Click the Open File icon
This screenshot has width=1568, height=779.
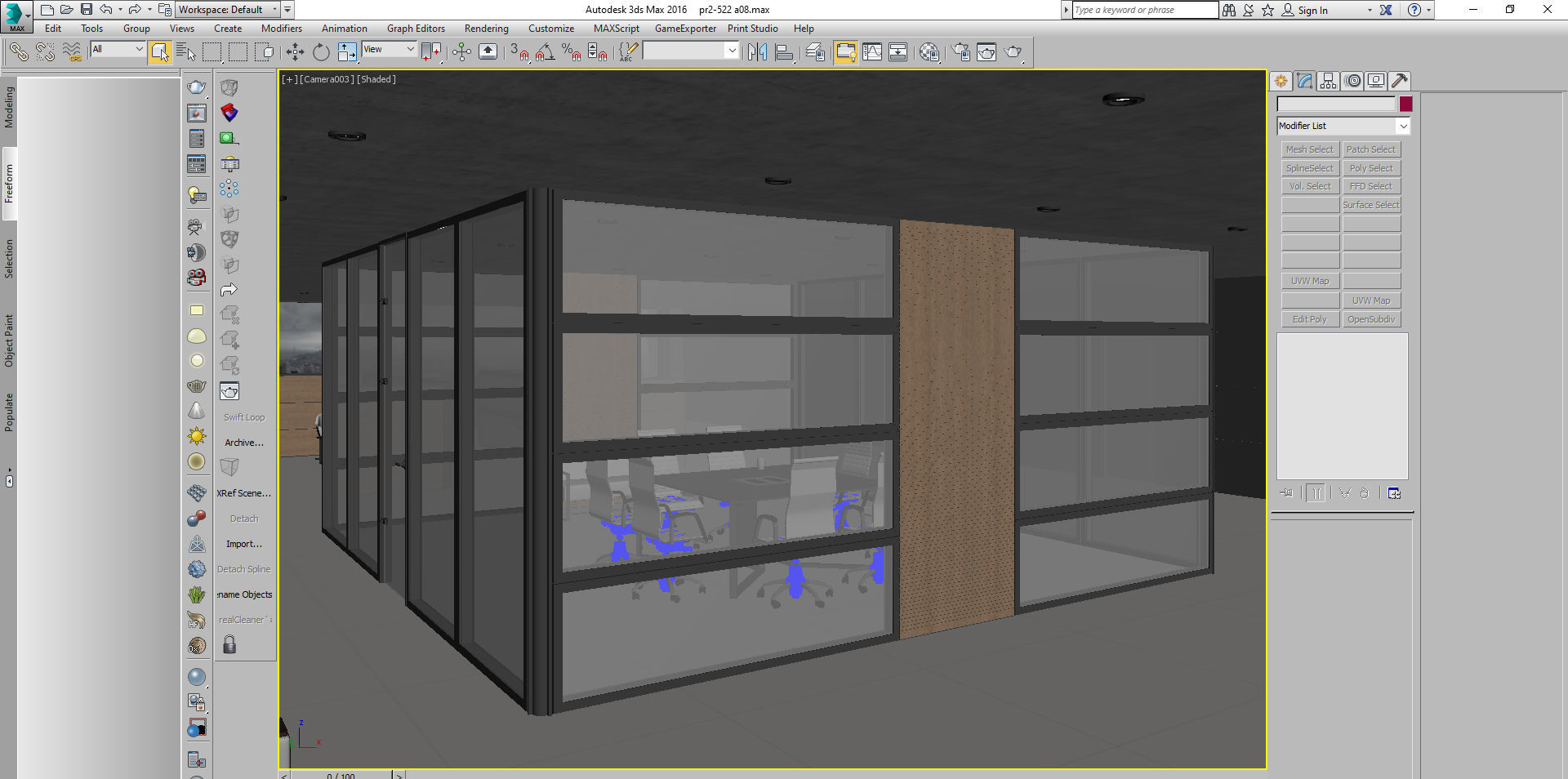tap(66, 10)
